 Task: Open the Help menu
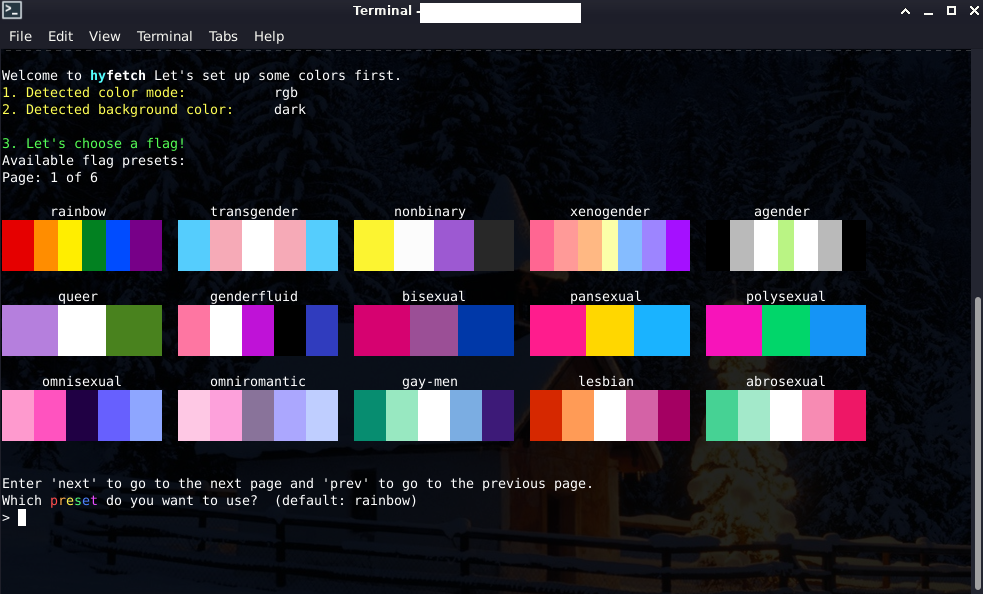click(269, 36)
